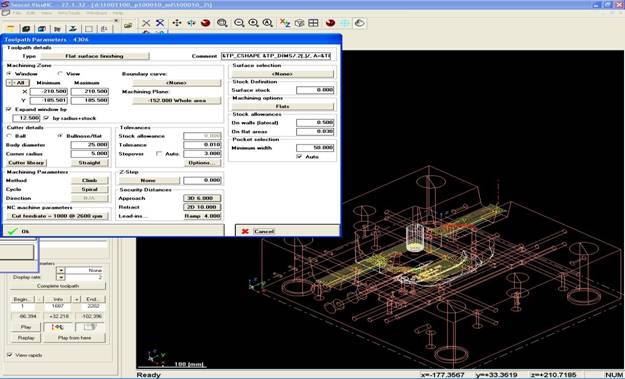Select the Ball cutter radio button
The image size is (625, 379).
point(9,136)
